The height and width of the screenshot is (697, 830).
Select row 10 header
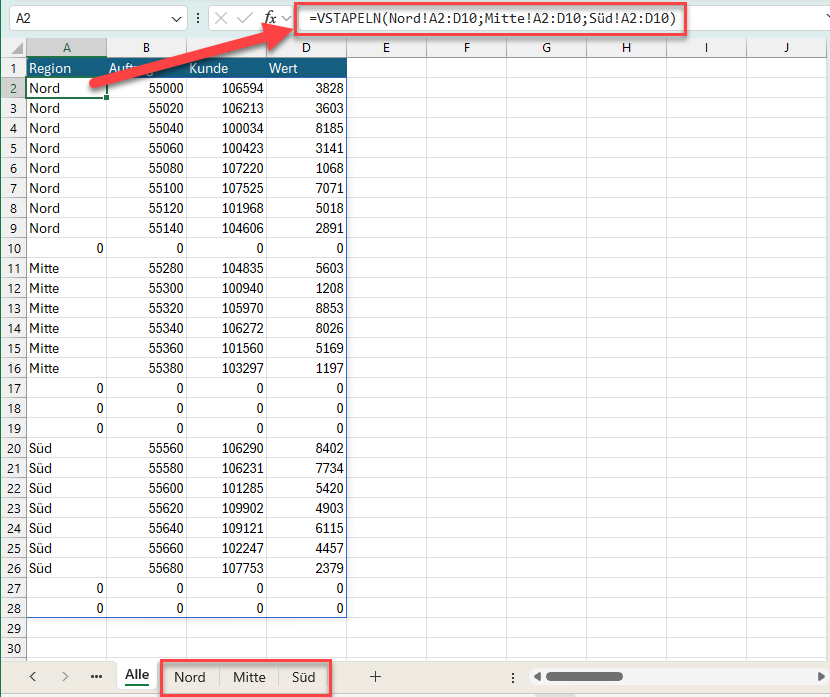tap(13, 248)
